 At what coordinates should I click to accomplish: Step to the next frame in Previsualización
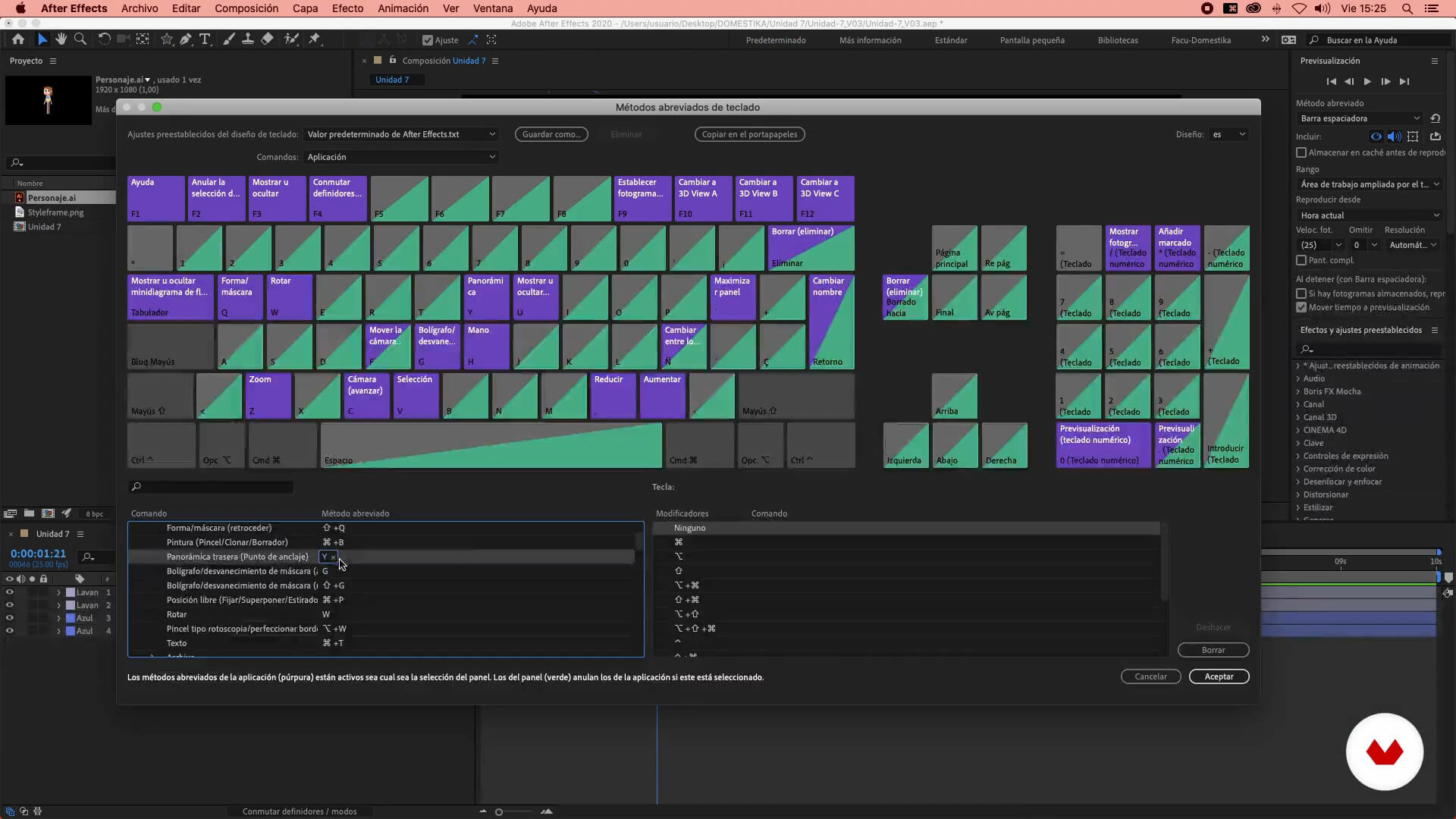[1385, 81]
